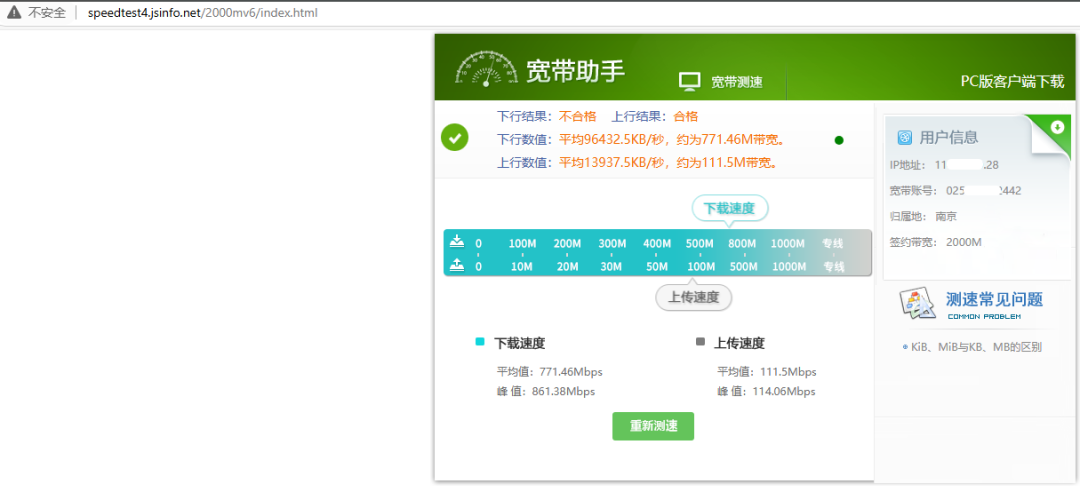Click the upload arrow icon on speed bar
This screenshot has width=1080, height=500.
click(x=457, y=265)
